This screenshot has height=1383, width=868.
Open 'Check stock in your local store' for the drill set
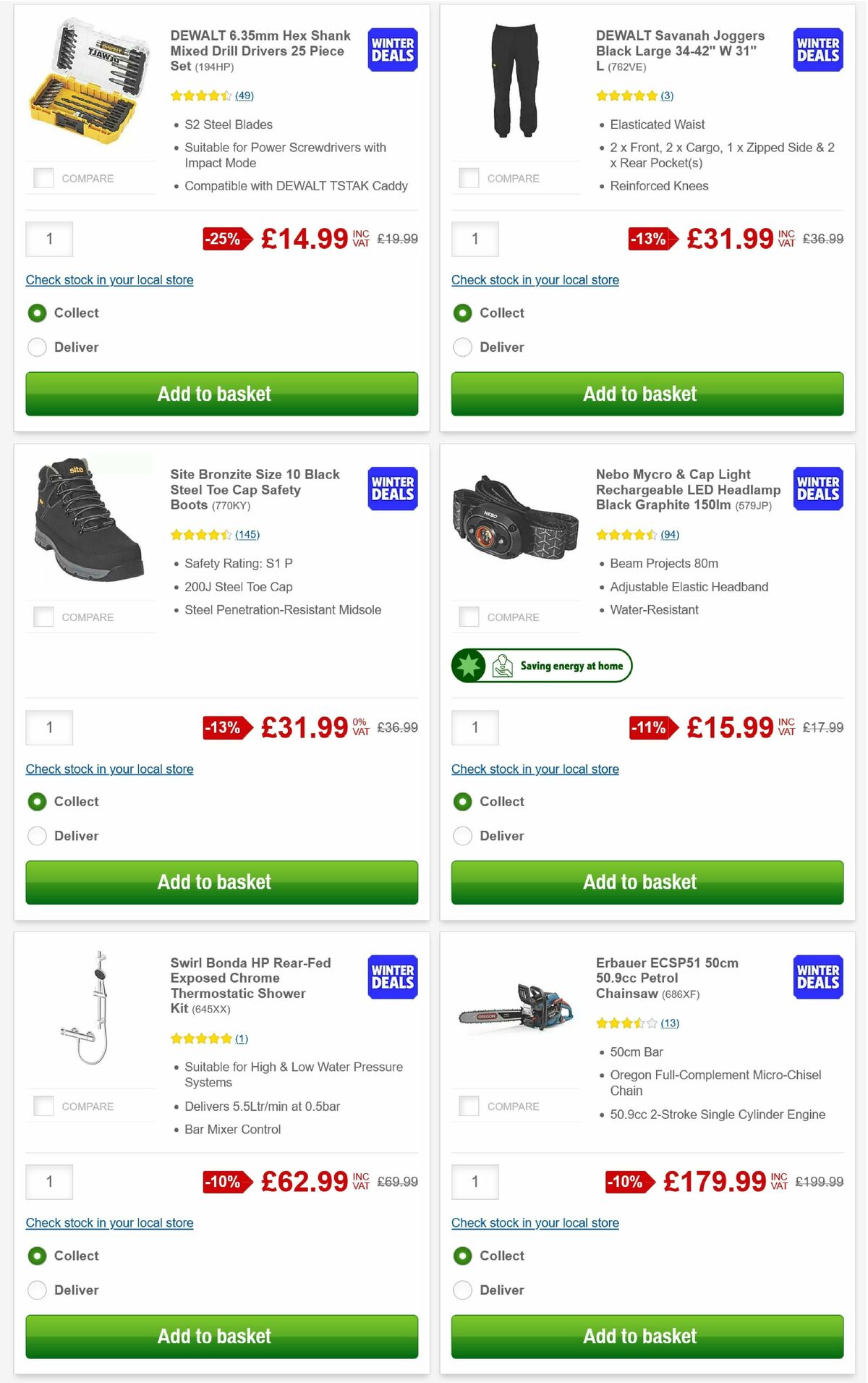click(x=109, y=280)
